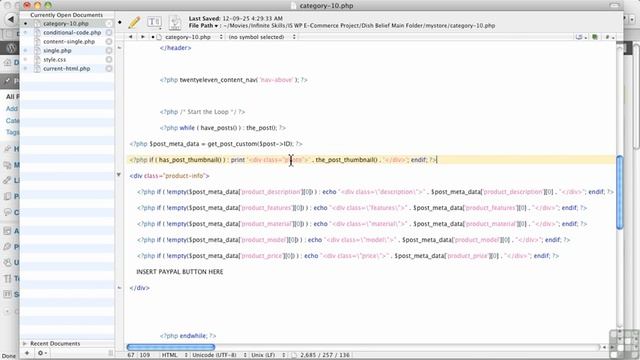
Task: Click the horizontal scrollbar thumb
Action: [x=171, y=347]
